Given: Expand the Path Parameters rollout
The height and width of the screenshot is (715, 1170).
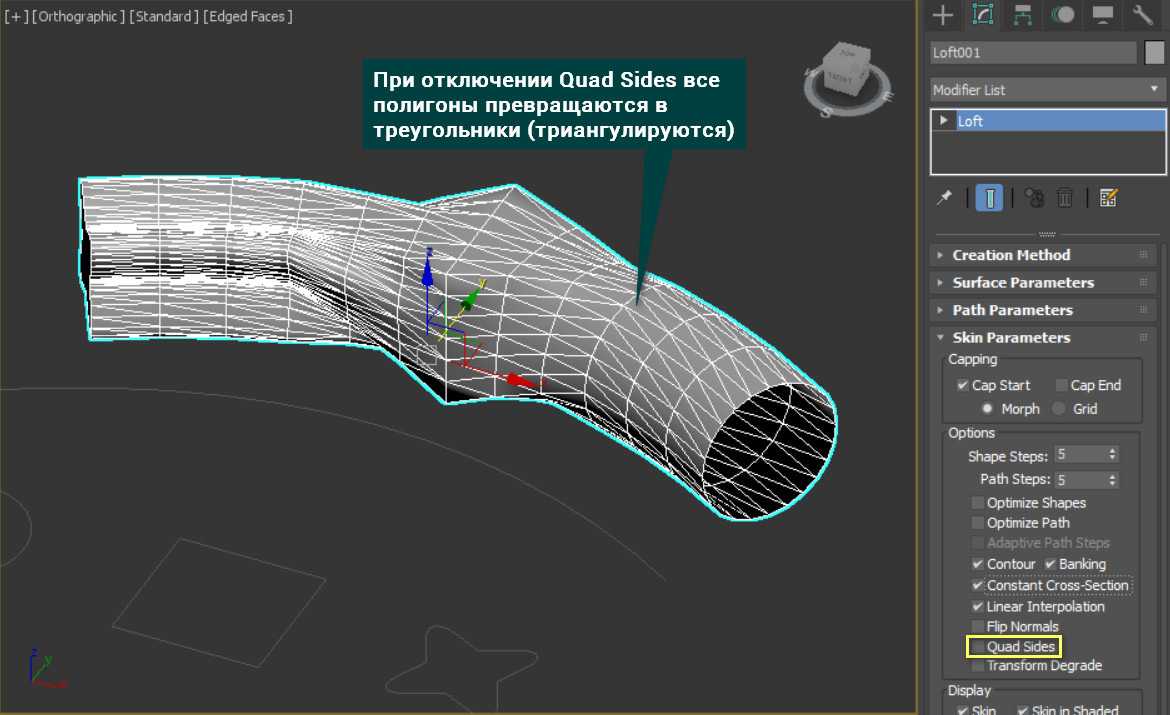Looking at the screenshot, I should (1012, 310).
